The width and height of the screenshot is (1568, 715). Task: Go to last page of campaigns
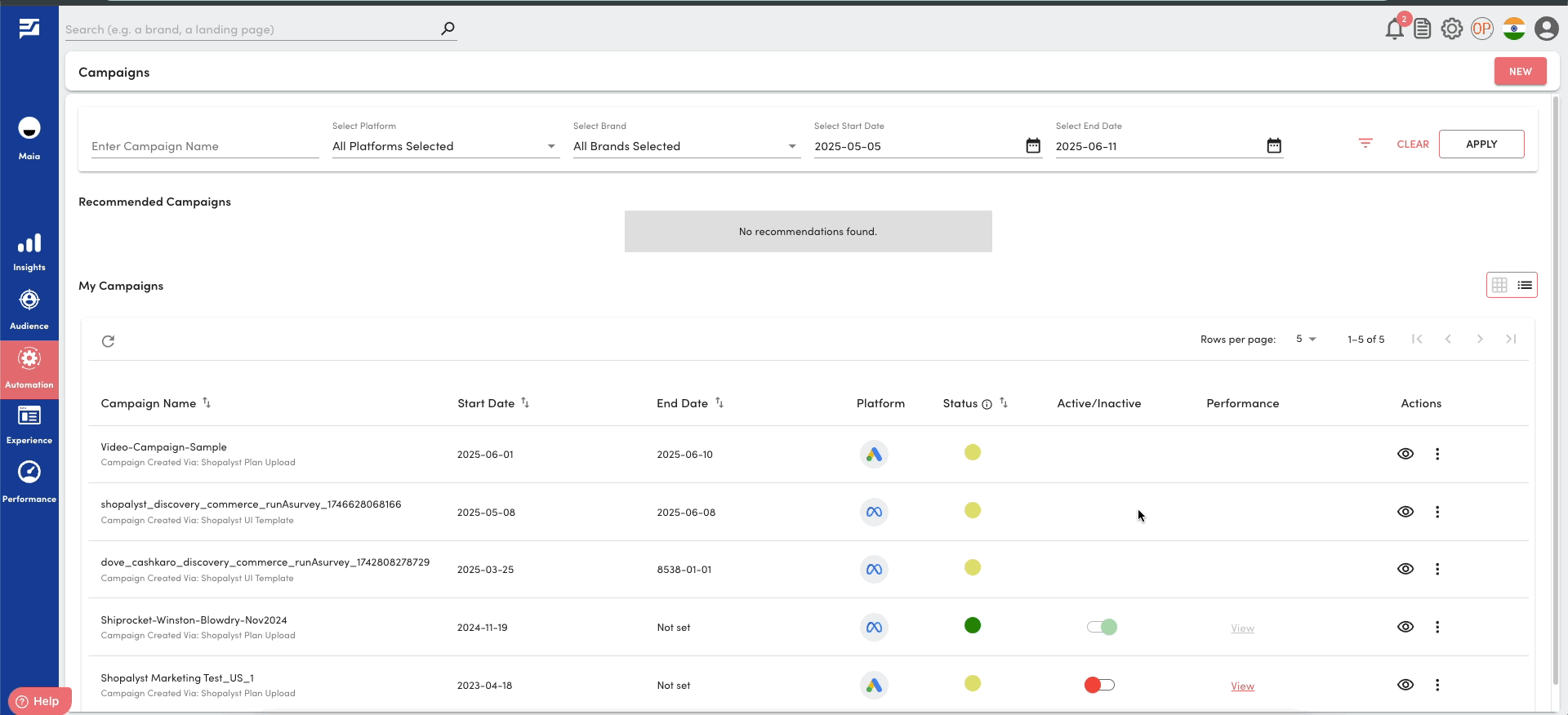click(x=1511, y=339)
